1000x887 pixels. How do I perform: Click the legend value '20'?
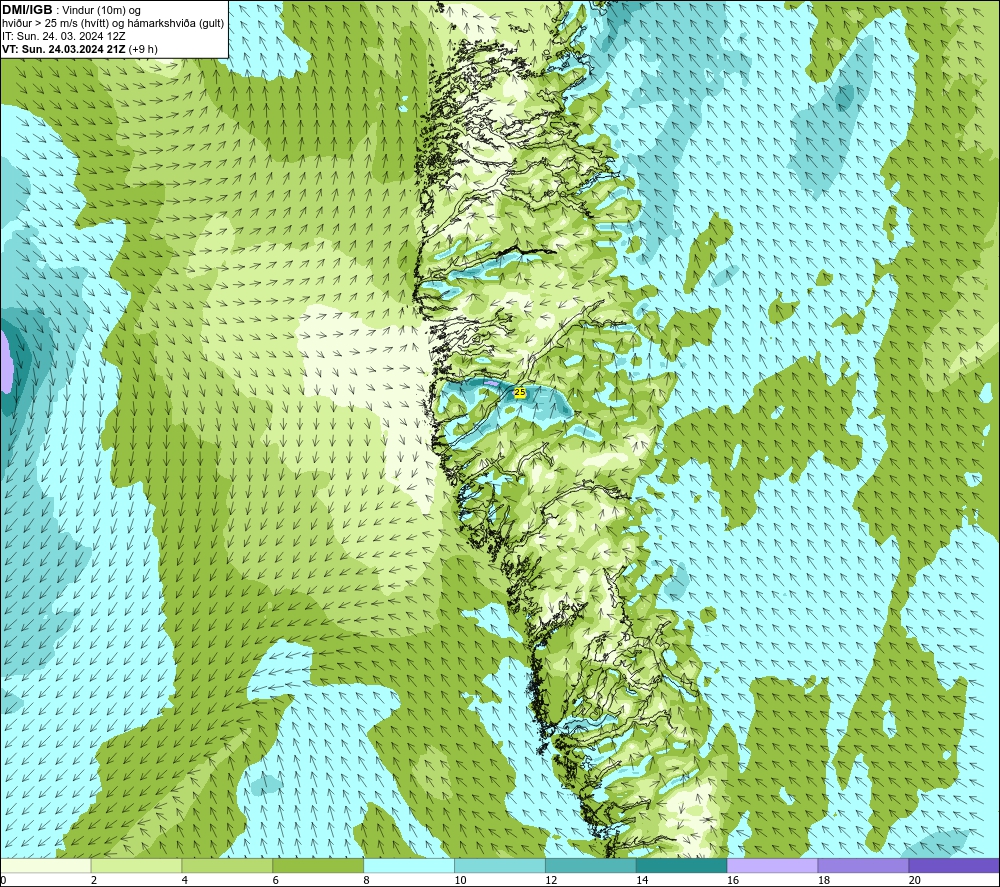click(x=915, y=881)
